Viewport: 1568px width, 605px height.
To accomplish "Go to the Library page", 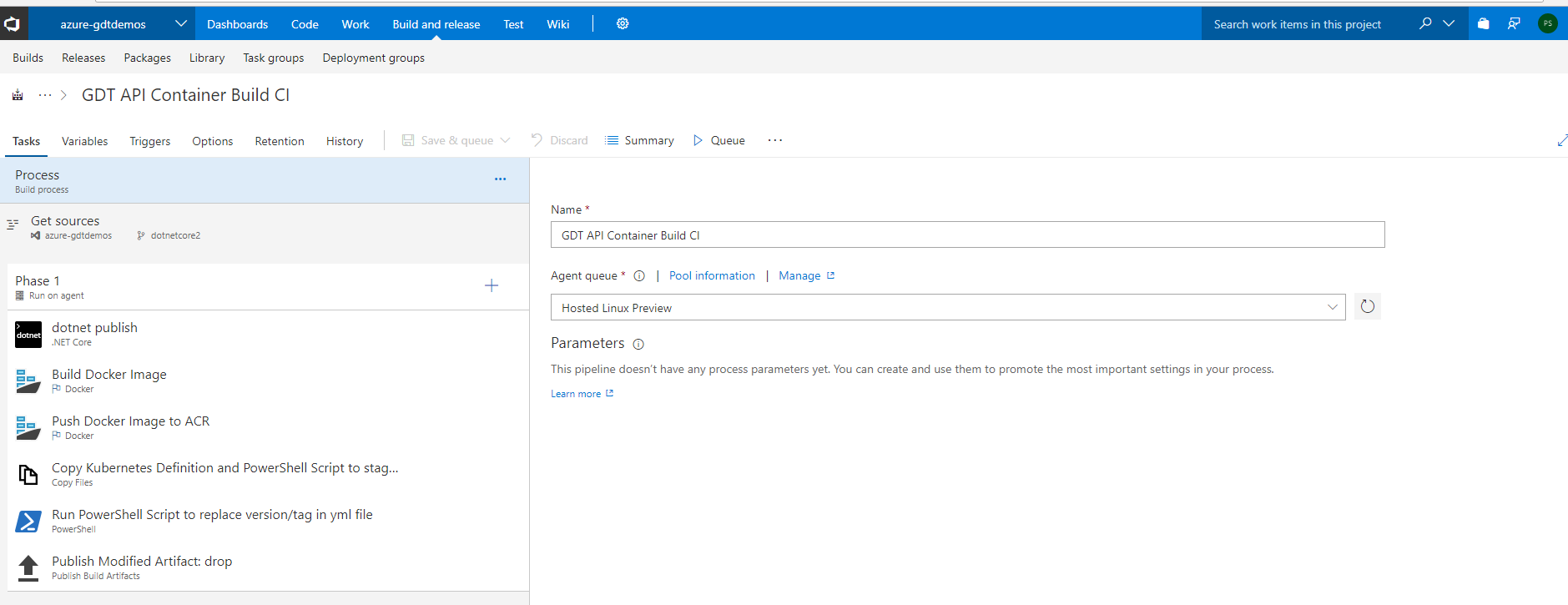I will pyautogui.click(x=207, y=58).
